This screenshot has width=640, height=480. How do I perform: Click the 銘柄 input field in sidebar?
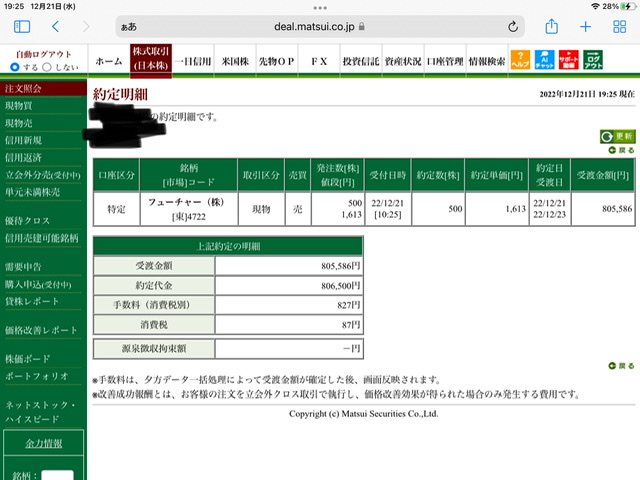58,476
